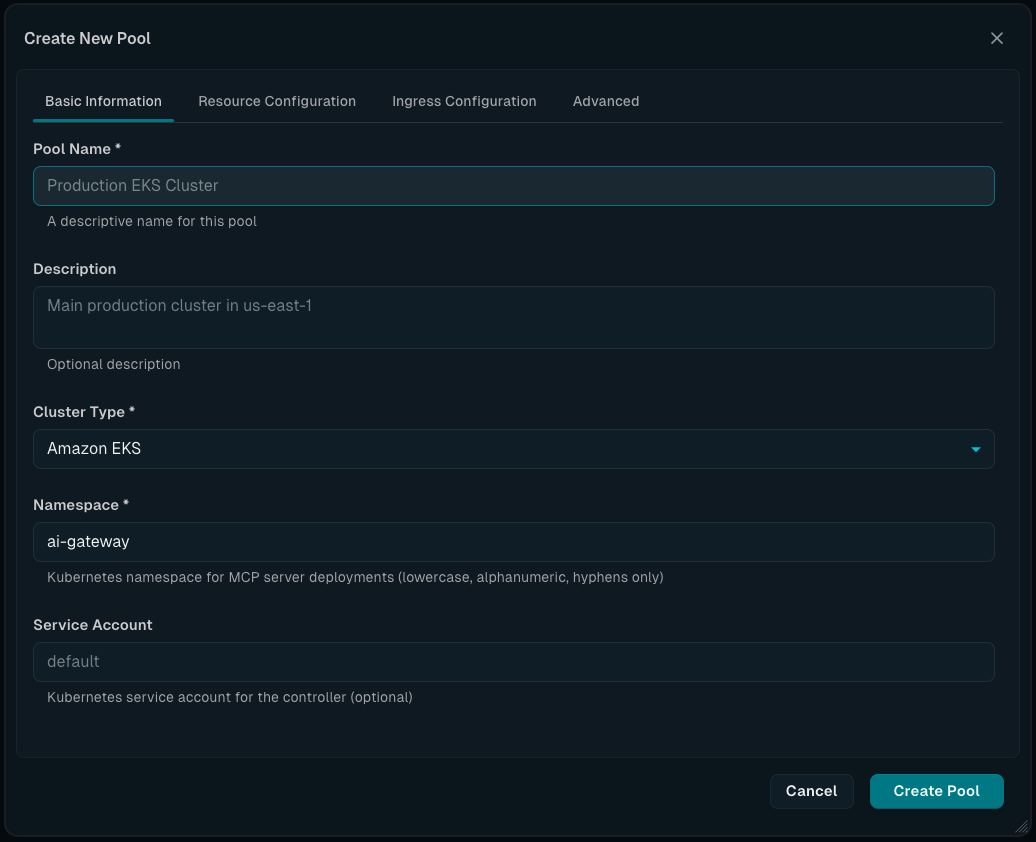
Task: Select the Advanced tab
Action: pos(606,101)
